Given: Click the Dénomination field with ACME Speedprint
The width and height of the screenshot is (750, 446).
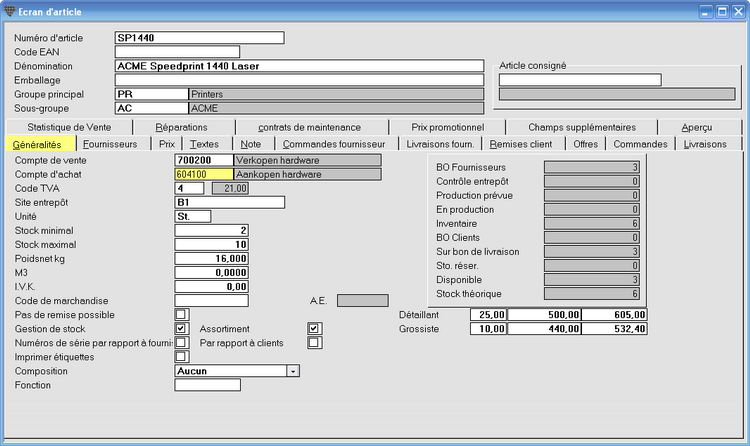Looking at the screenshot, I should (x=300, y=66).
